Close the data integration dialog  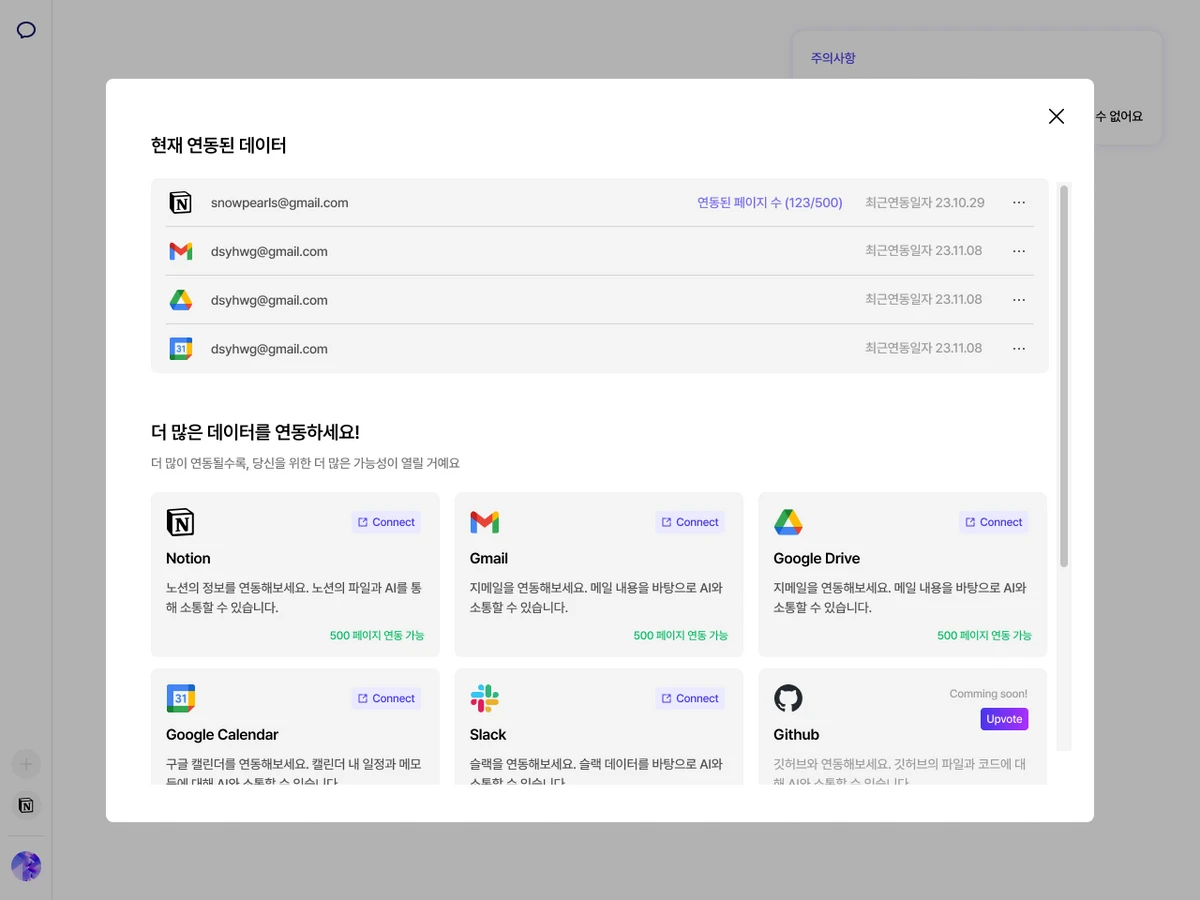(x=1056, y=116)
